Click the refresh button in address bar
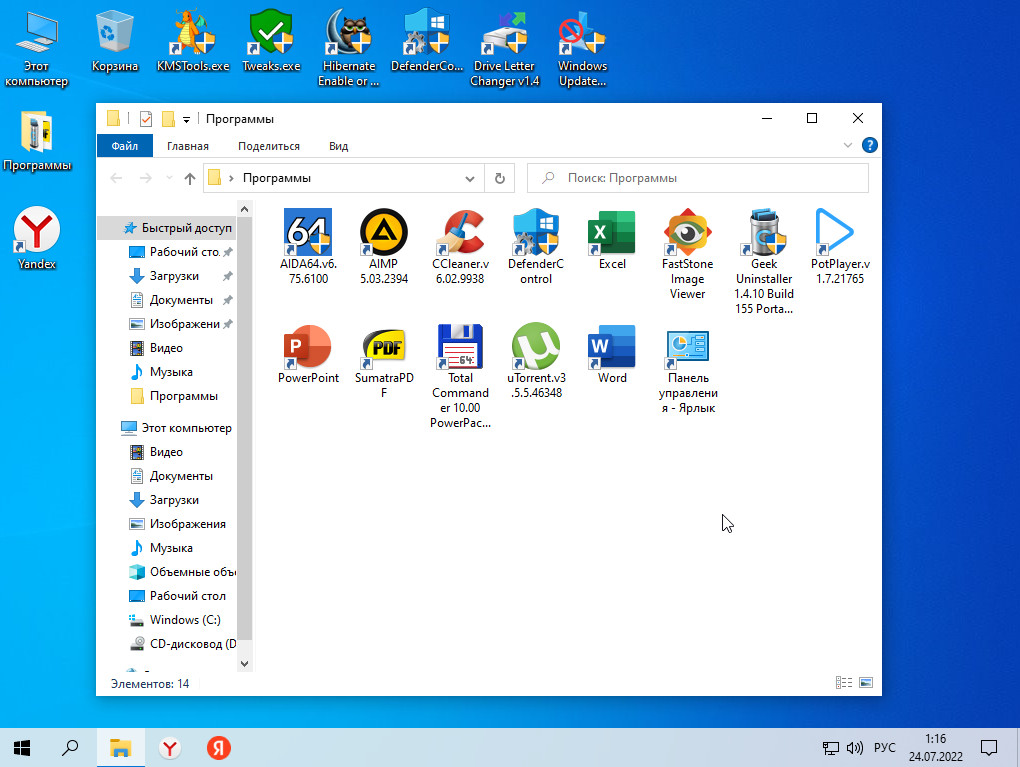This screenshot has width=1020, height=767. point(500,178)
